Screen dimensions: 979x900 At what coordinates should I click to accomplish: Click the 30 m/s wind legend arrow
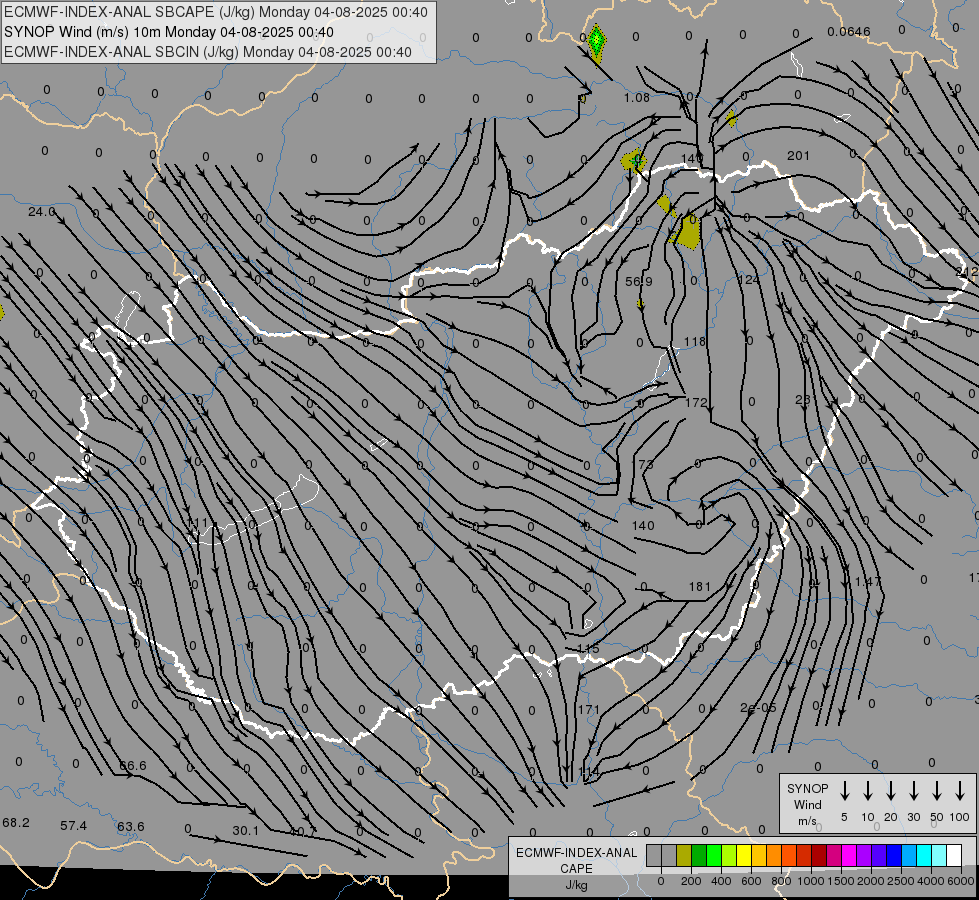[x=913, y=790]
